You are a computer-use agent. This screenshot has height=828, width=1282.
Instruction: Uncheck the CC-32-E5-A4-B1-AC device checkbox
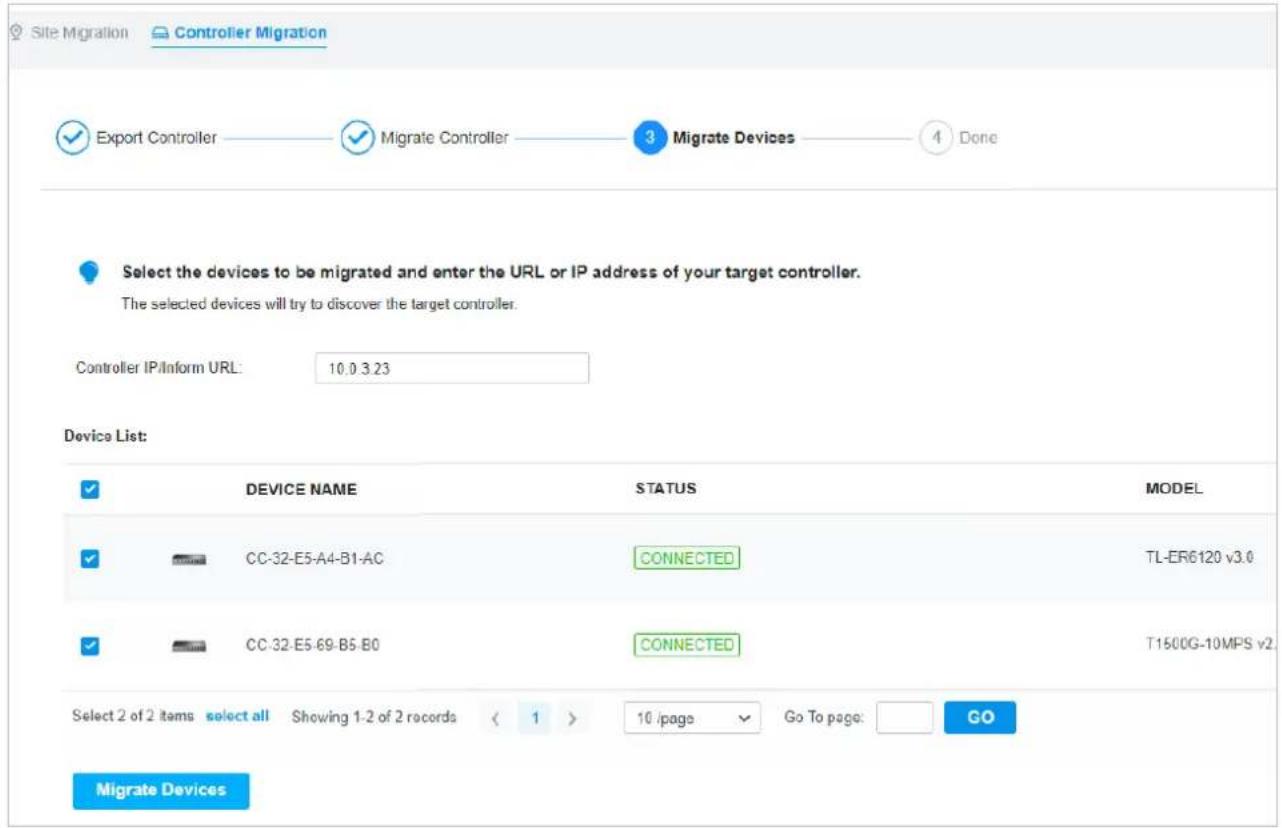tap(89, 559)
